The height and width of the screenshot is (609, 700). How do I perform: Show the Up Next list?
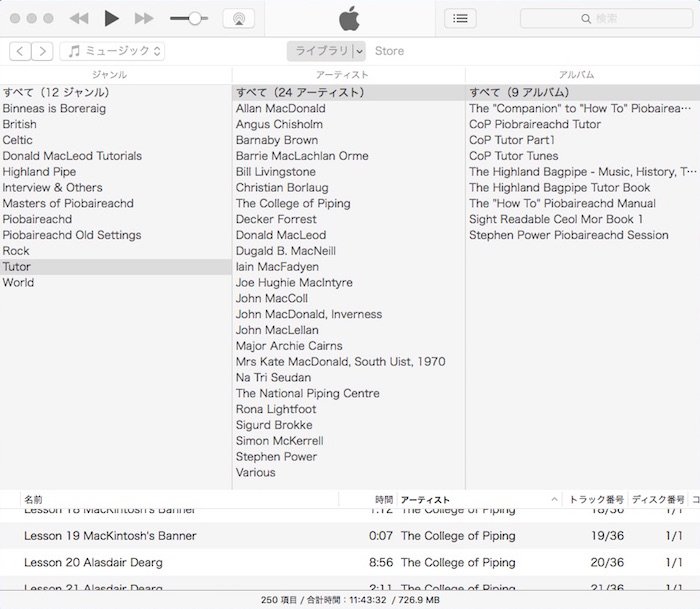459,18
